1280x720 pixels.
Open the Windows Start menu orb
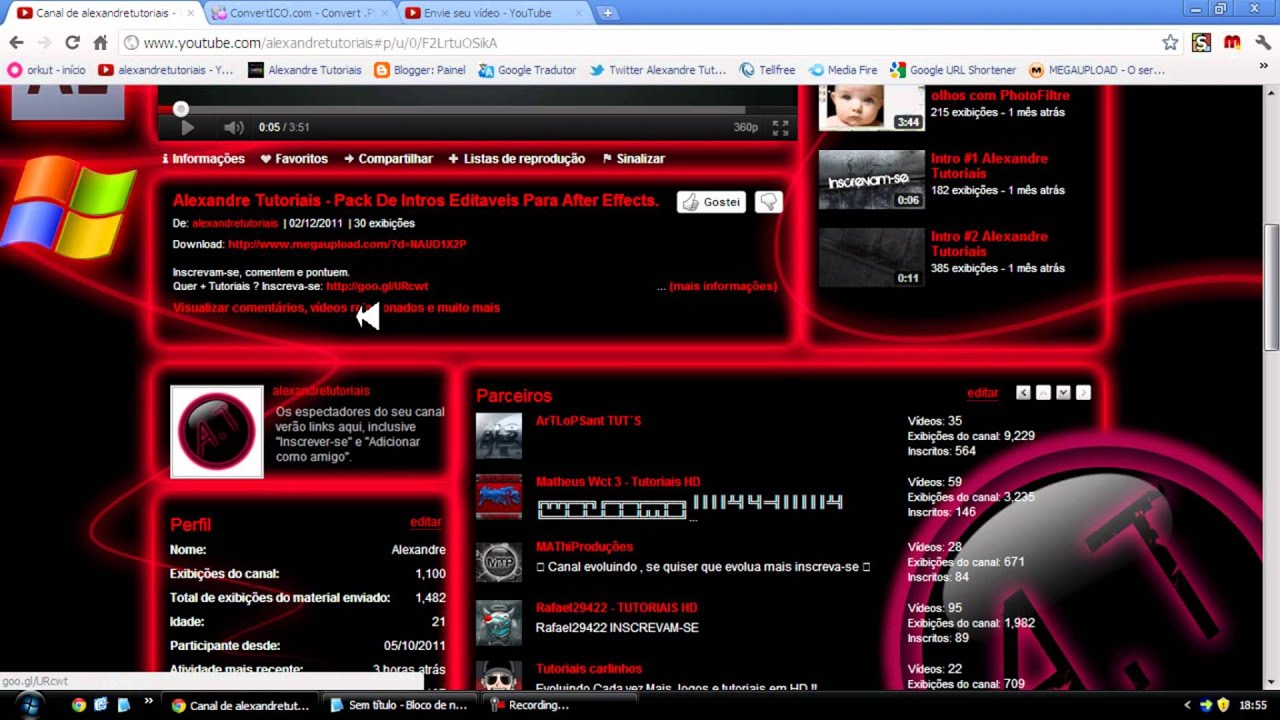(x=29, y=704)
